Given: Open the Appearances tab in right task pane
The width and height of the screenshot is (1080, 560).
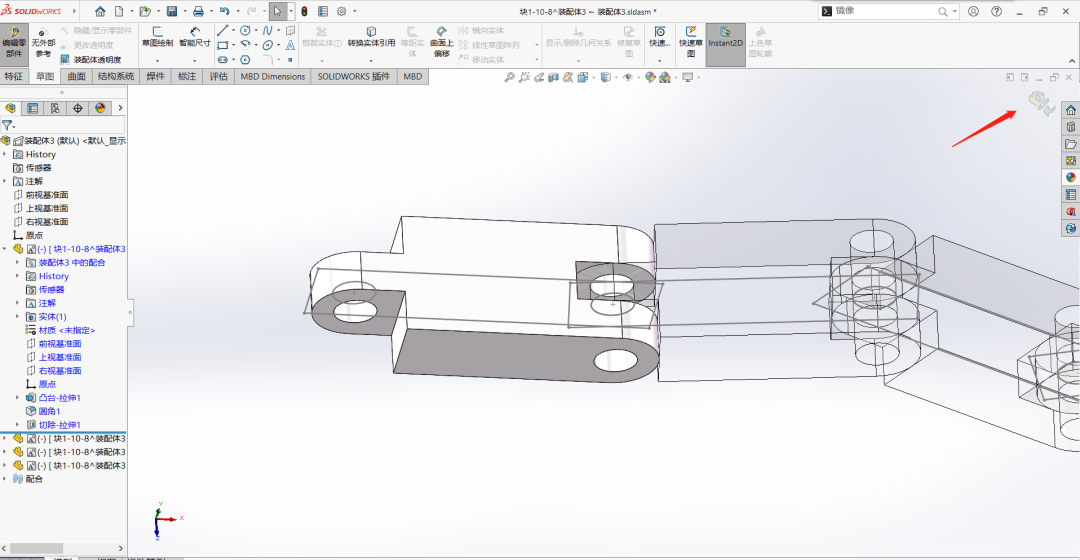Looking at the screenshot, I should (1071, 177).
